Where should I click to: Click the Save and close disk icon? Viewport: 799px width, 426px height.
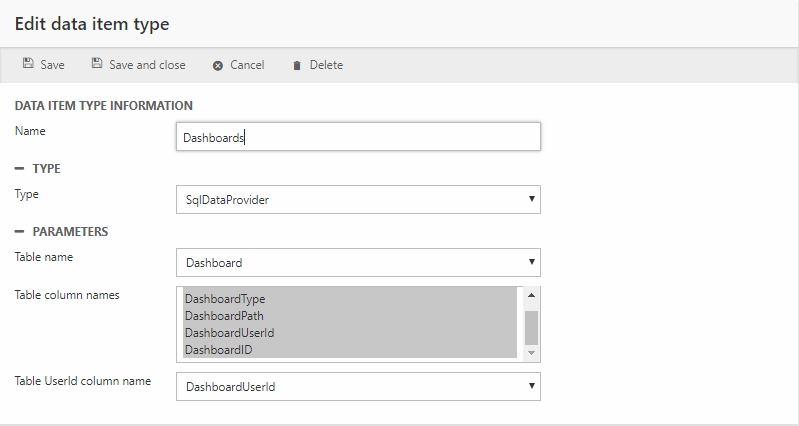[x=97, y=64]
